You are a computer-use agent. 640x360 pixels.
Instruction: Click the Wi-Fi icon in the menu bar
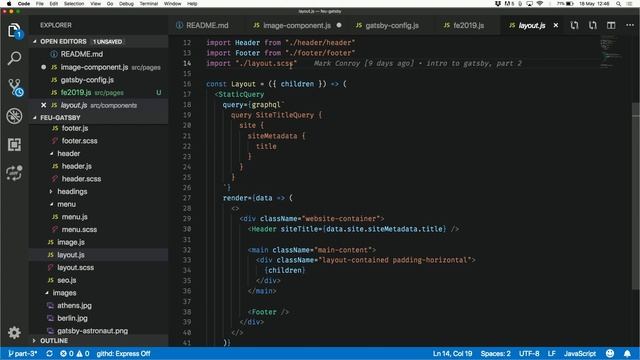pos(540,4)
